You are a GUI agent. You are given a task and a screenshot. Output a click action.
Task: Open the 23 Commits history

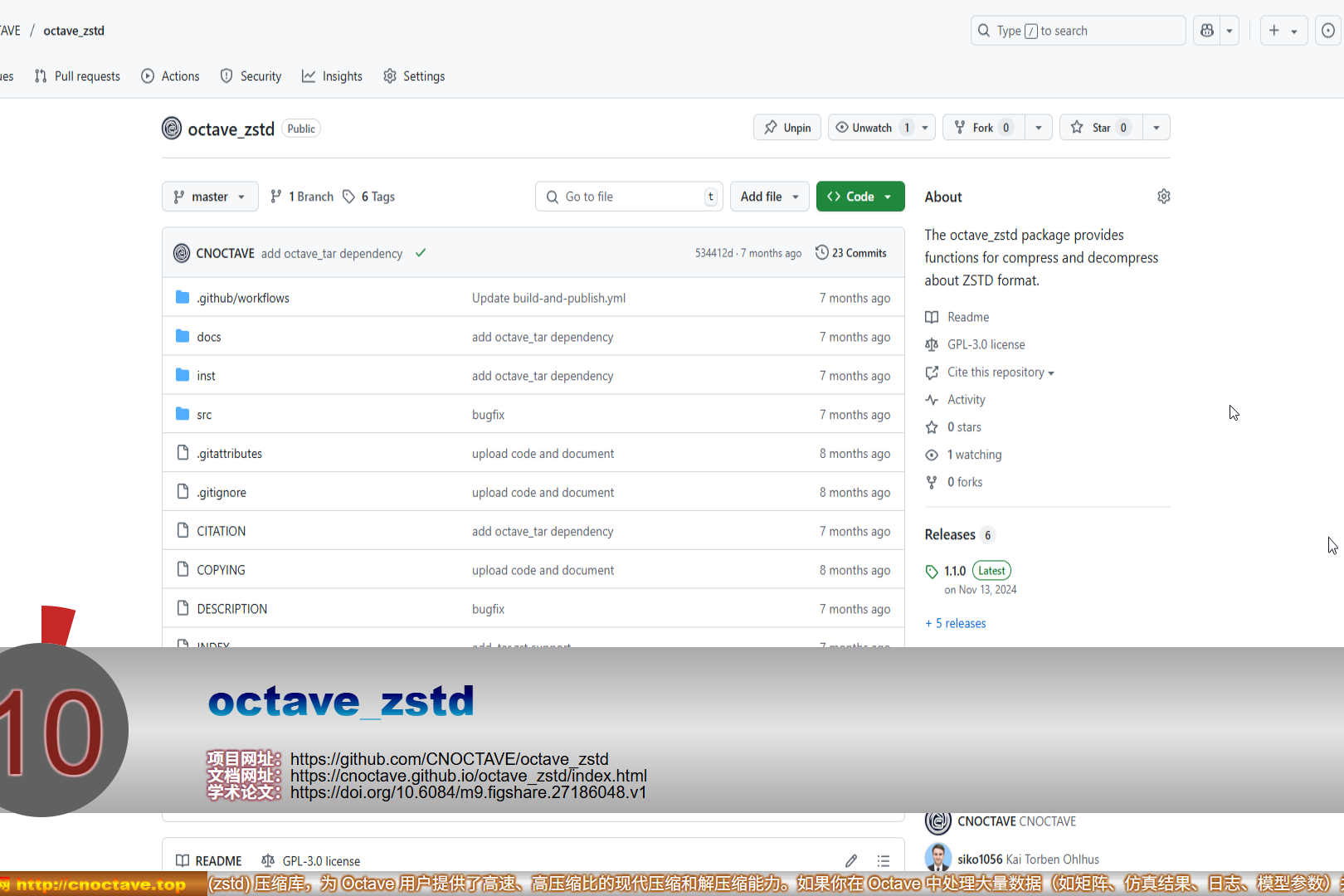pyautogui.click(x=851, y=253)
